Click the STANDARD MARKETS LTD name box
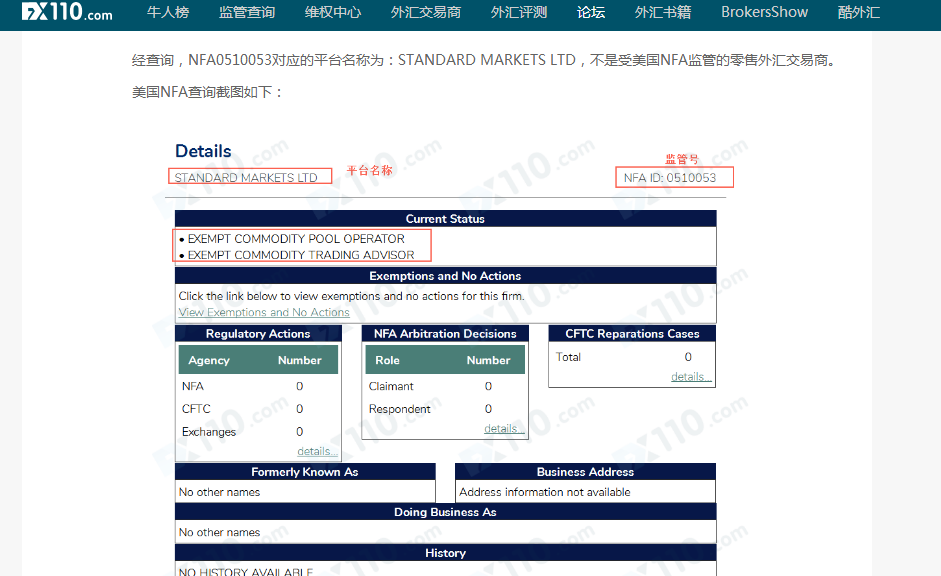This screenshot has height=576, width=941. (x=251, y=177)
